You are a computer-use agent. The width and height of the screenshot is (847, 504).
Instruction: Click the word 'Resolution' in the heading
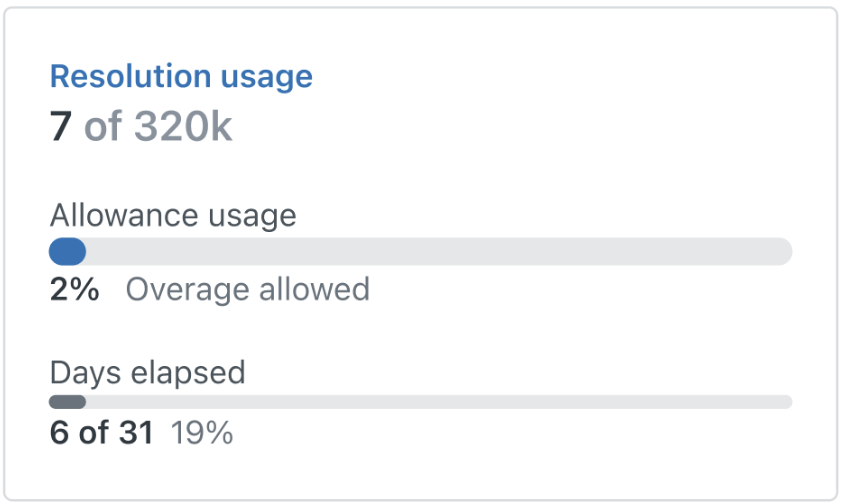click(130, 76)
